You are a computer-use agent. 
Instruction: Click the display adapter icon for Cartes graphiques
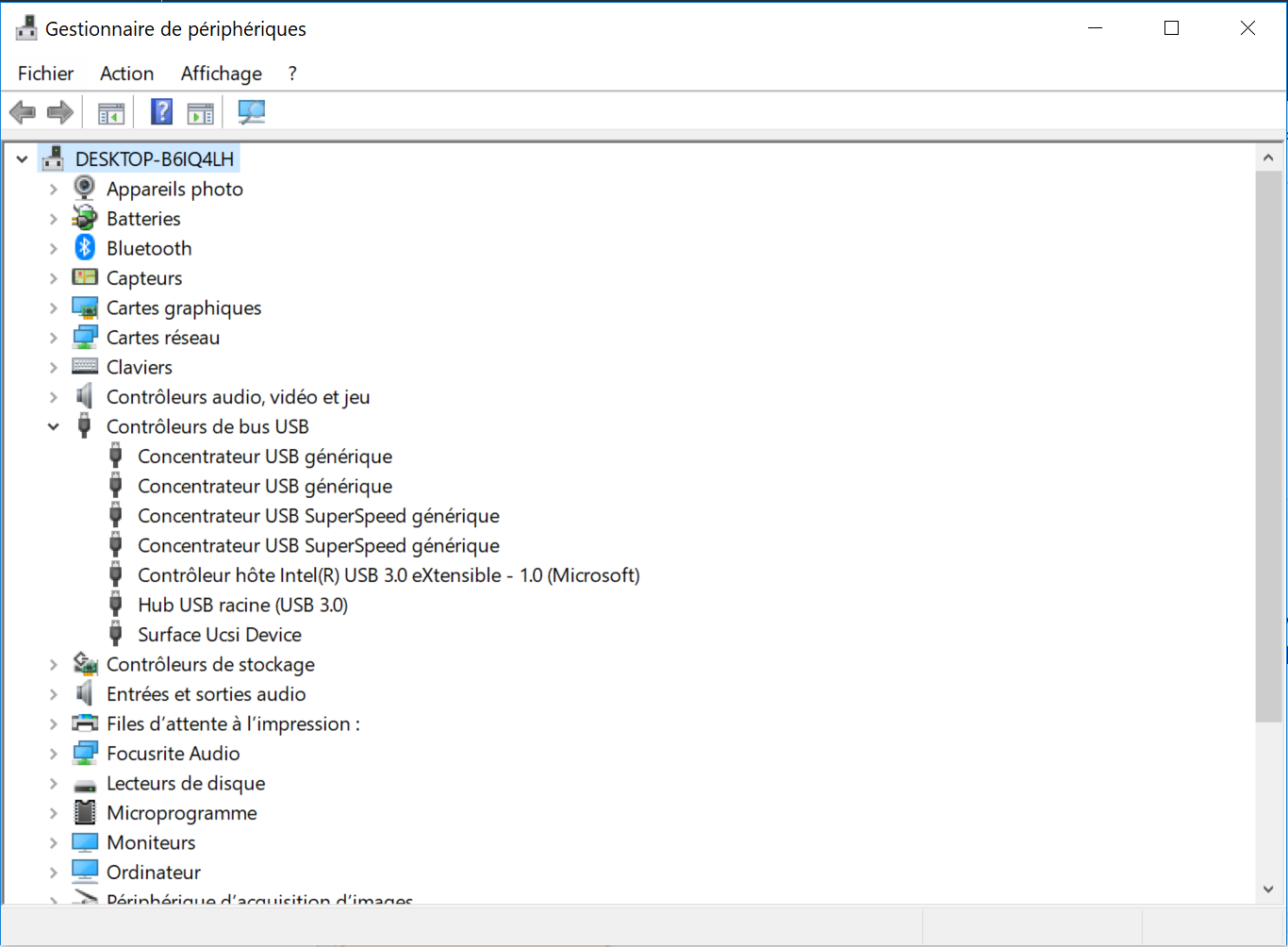click(x=85, y=307)
